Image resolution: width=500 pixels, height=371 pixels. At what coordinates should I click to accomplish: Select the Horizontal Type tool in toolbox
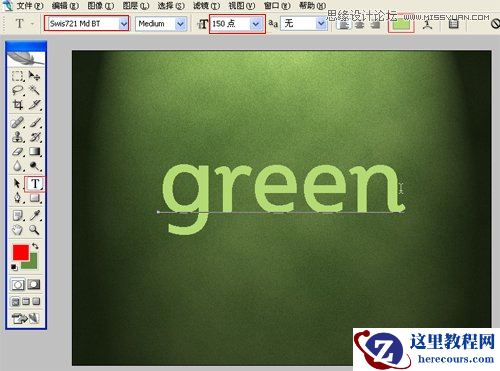pyautogui.click(x=35, y=184)
